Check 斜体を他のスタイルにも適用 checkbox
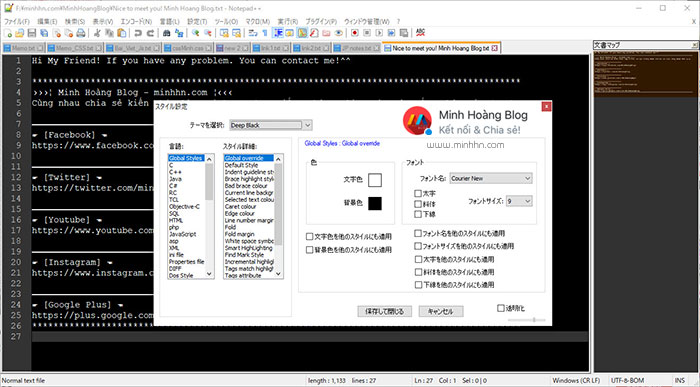The width and height of the screenshot is (700, 387). pos(418,272)
